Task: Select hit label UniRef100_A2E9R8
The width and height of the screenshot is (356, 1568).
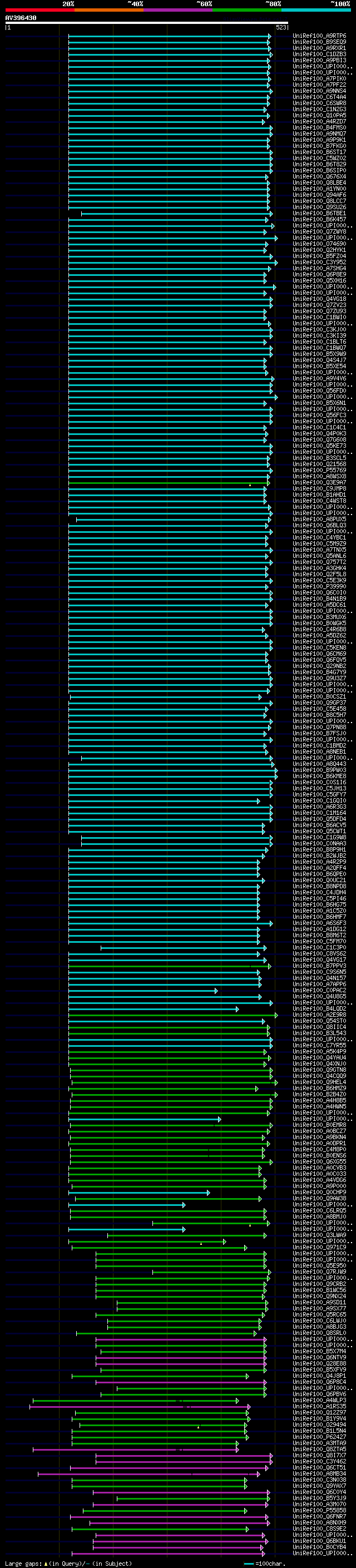Action: pyautogui.click(x=319, y=1014)
